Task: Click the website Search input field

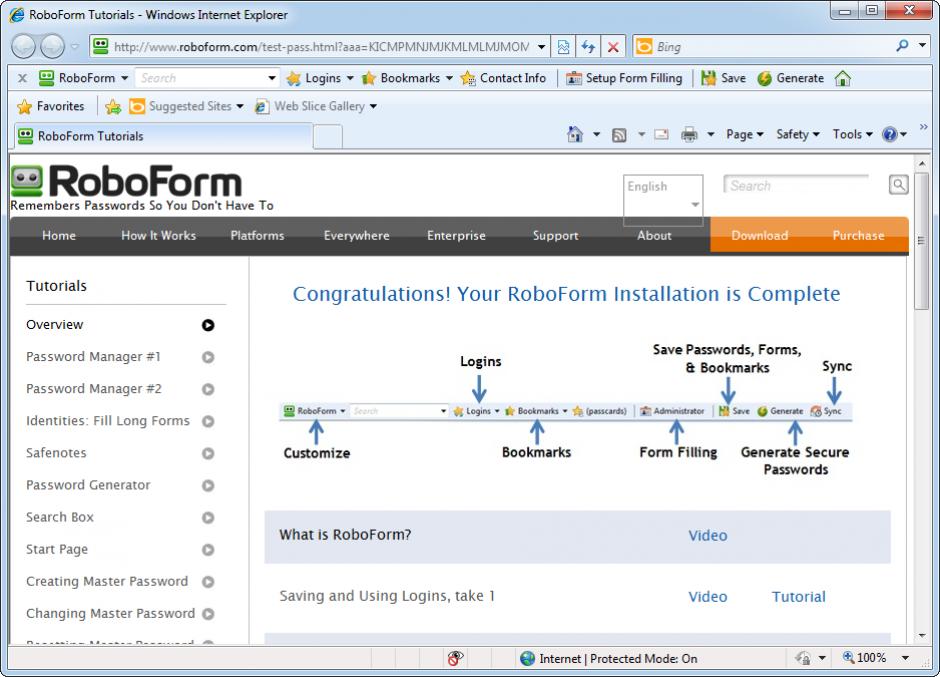Action: [796, 185]
